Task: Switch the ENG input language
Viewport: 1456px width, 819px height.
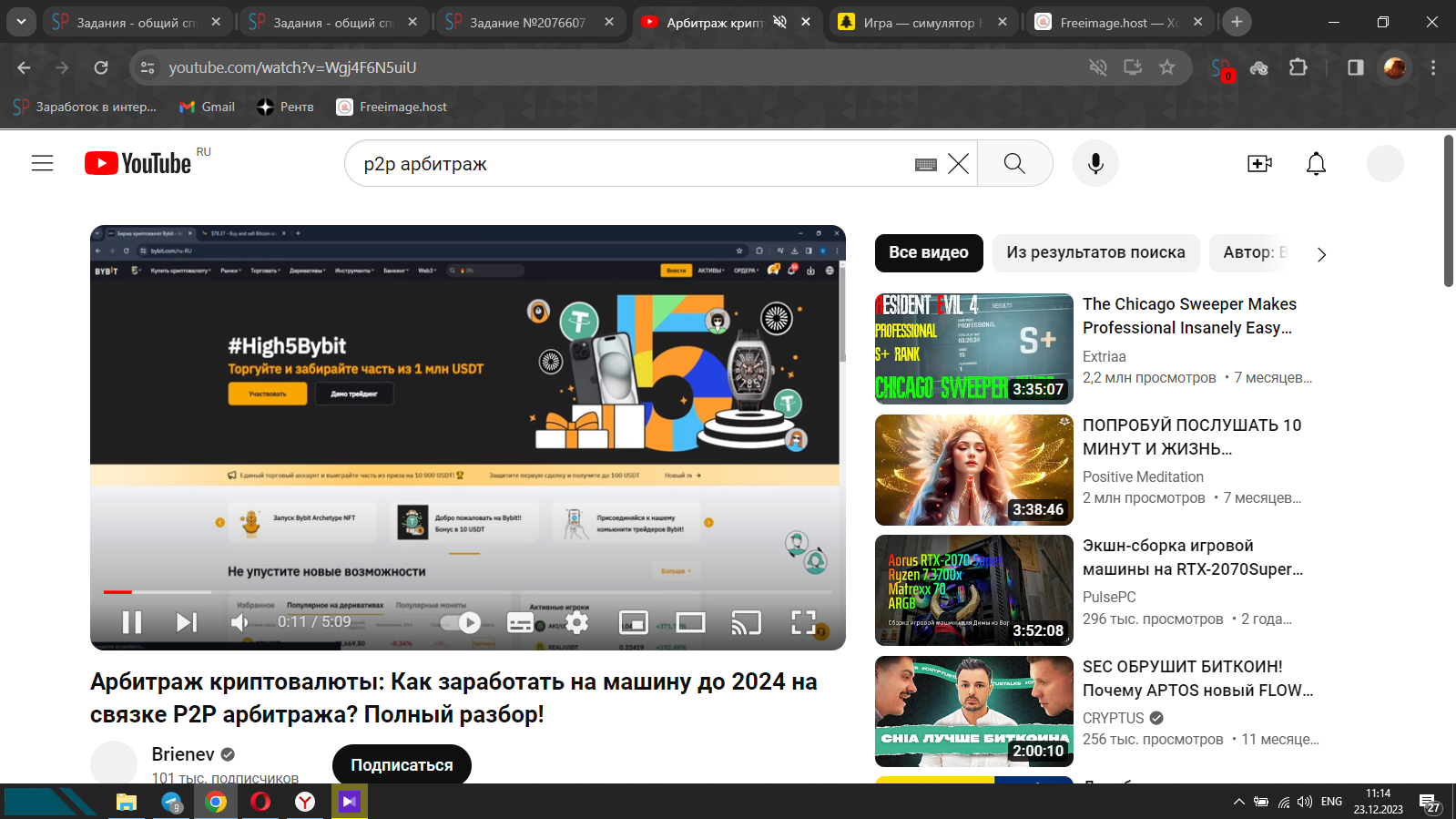Action: tap(1331, 802)
